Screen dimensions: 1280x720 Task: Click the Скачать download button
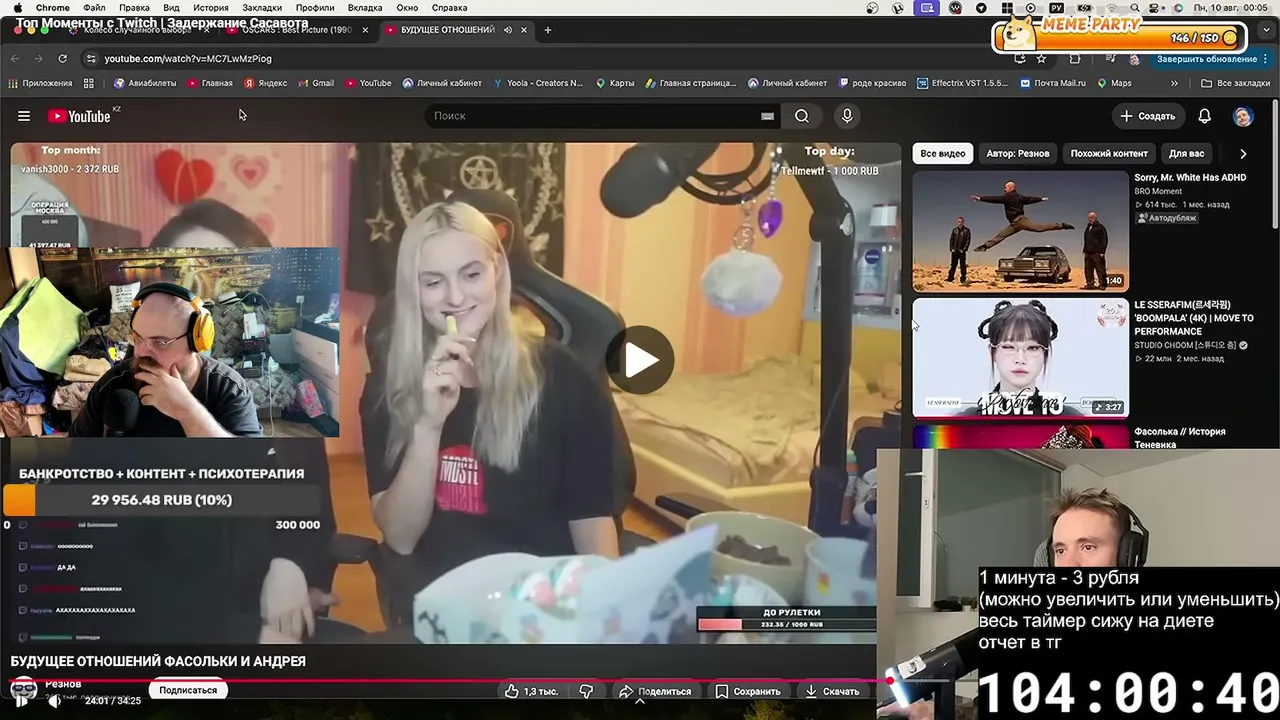832,691
